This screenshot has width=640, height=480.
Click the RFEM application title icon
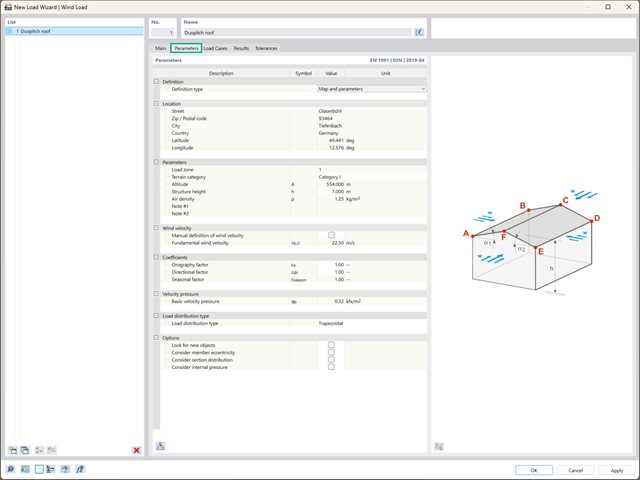click(x=8, y=7)
